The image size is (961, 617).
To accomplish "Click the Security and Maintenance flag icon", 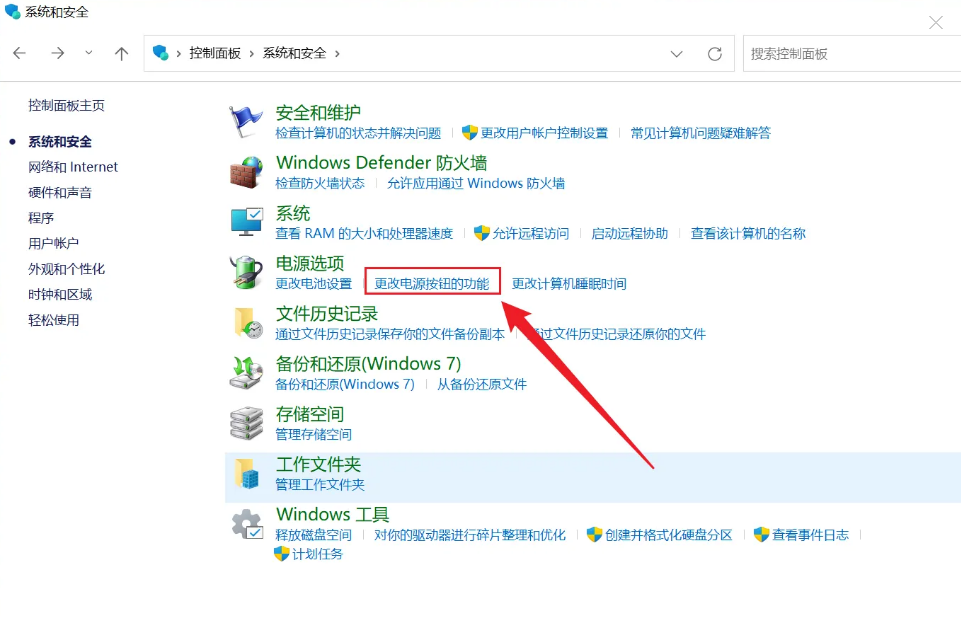I will coord(246,121).
